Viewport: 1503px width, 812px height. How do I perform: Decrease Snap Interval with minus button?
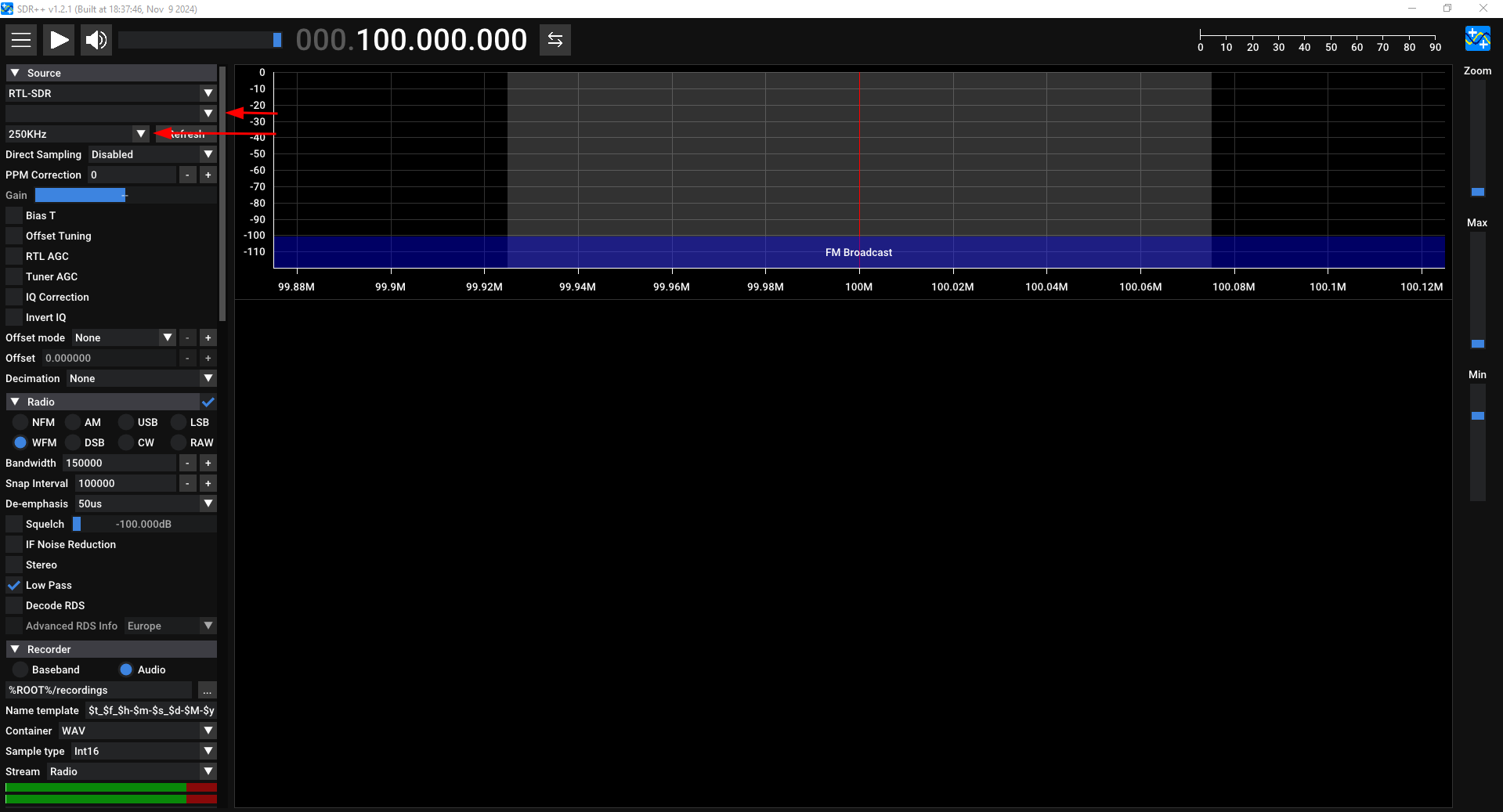187,483
